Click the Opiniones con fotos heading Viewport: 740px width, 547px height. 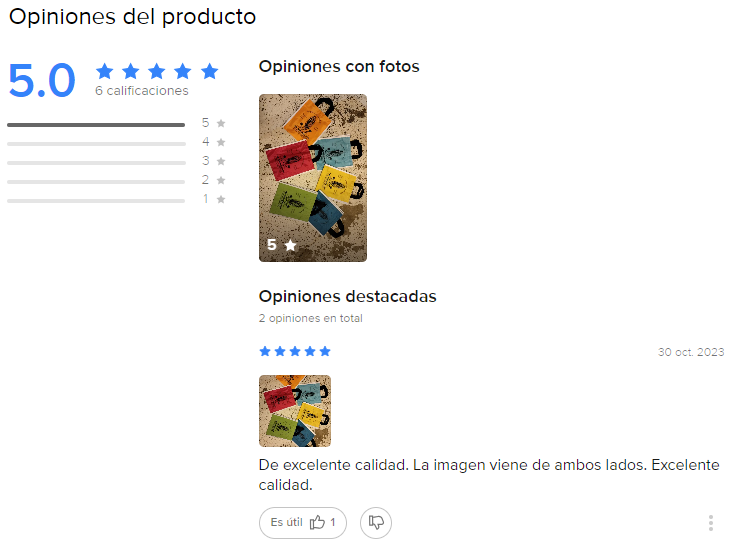[339, 67]
